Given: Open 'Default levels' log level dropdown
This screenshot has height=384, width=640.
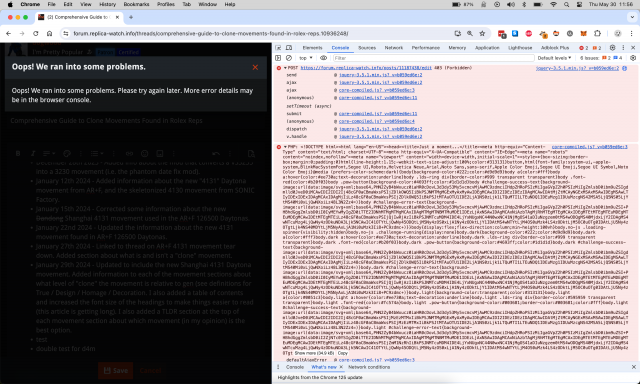Looking at the screenshot, I should pos(554,58).
